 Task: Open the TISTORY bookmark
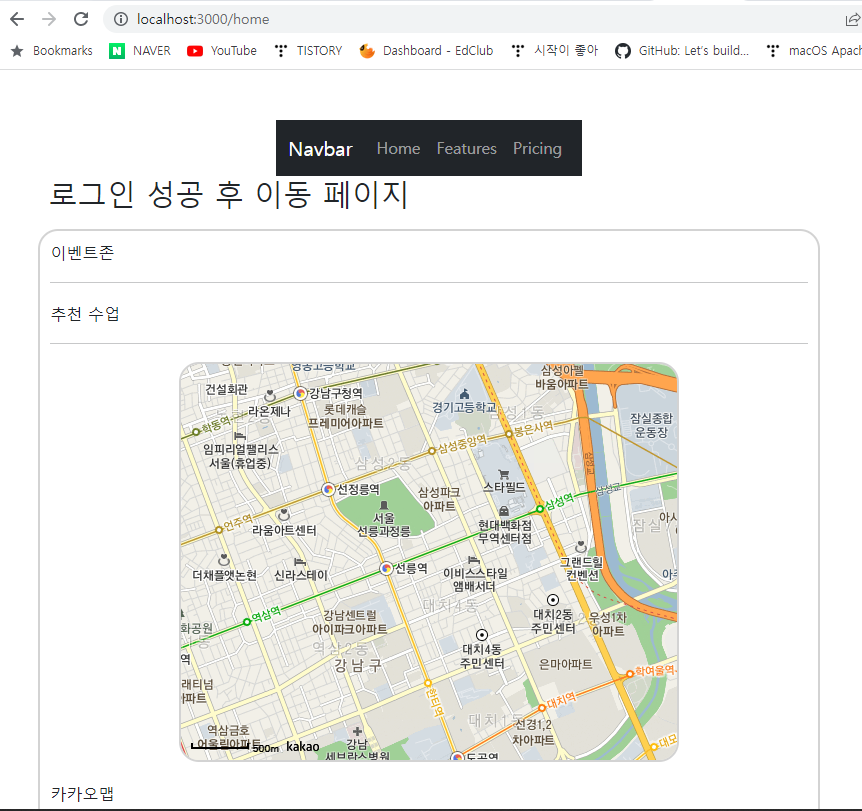308,51
